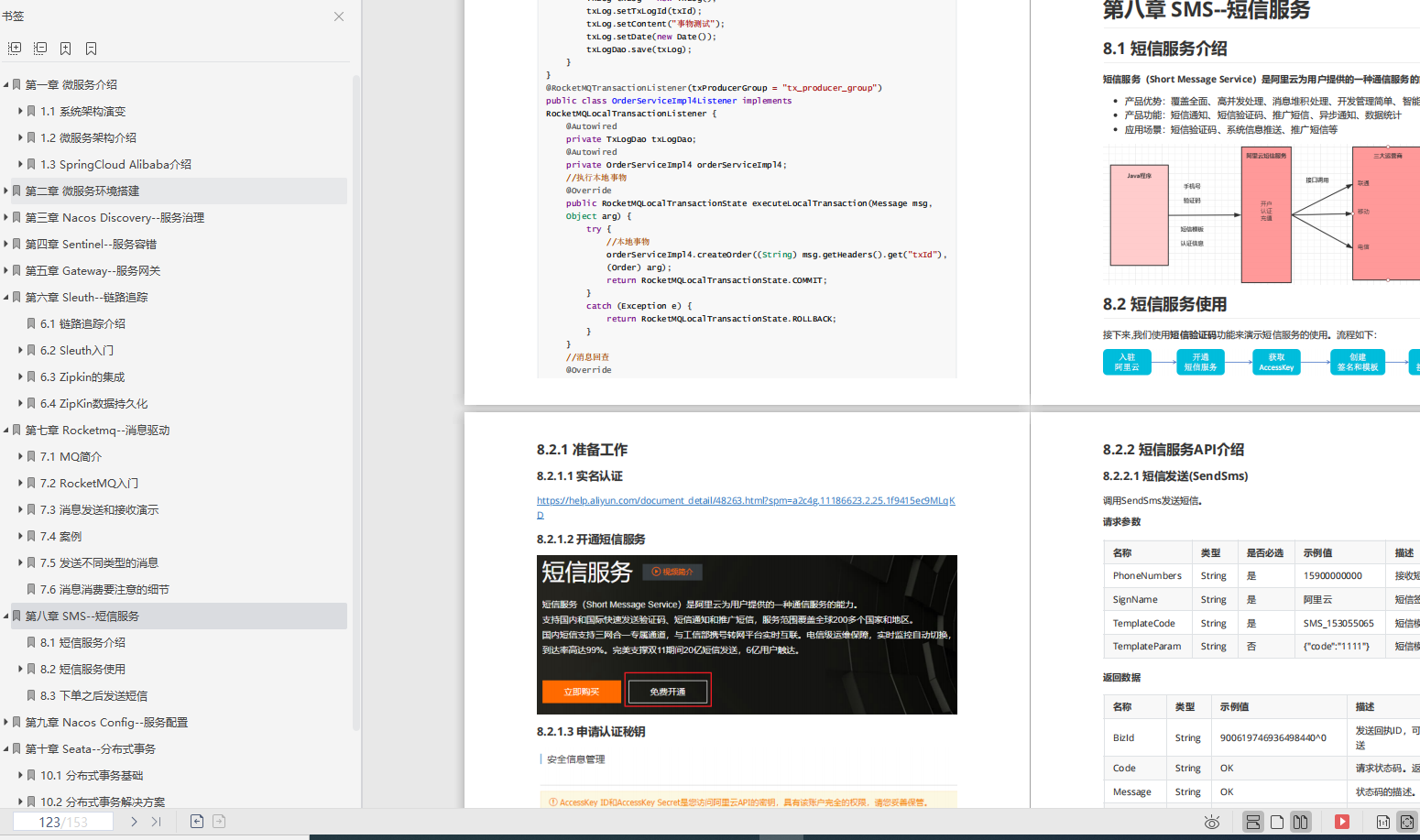This screenshot has width=1420, height=840.
Task: Open bookmark 7.6 消息消费要注意的细节
Action: point(104,589)
